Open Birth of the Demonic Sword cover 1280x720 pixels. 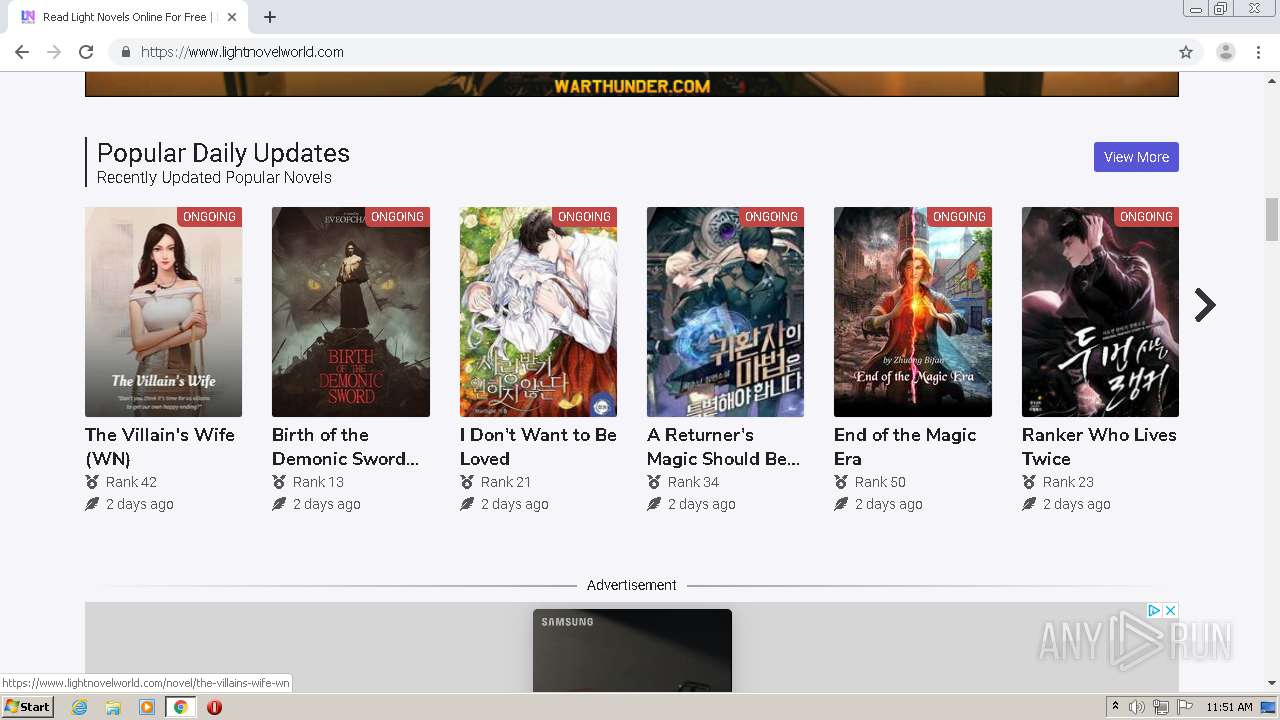pyautogui.click(x=351, y=312)
